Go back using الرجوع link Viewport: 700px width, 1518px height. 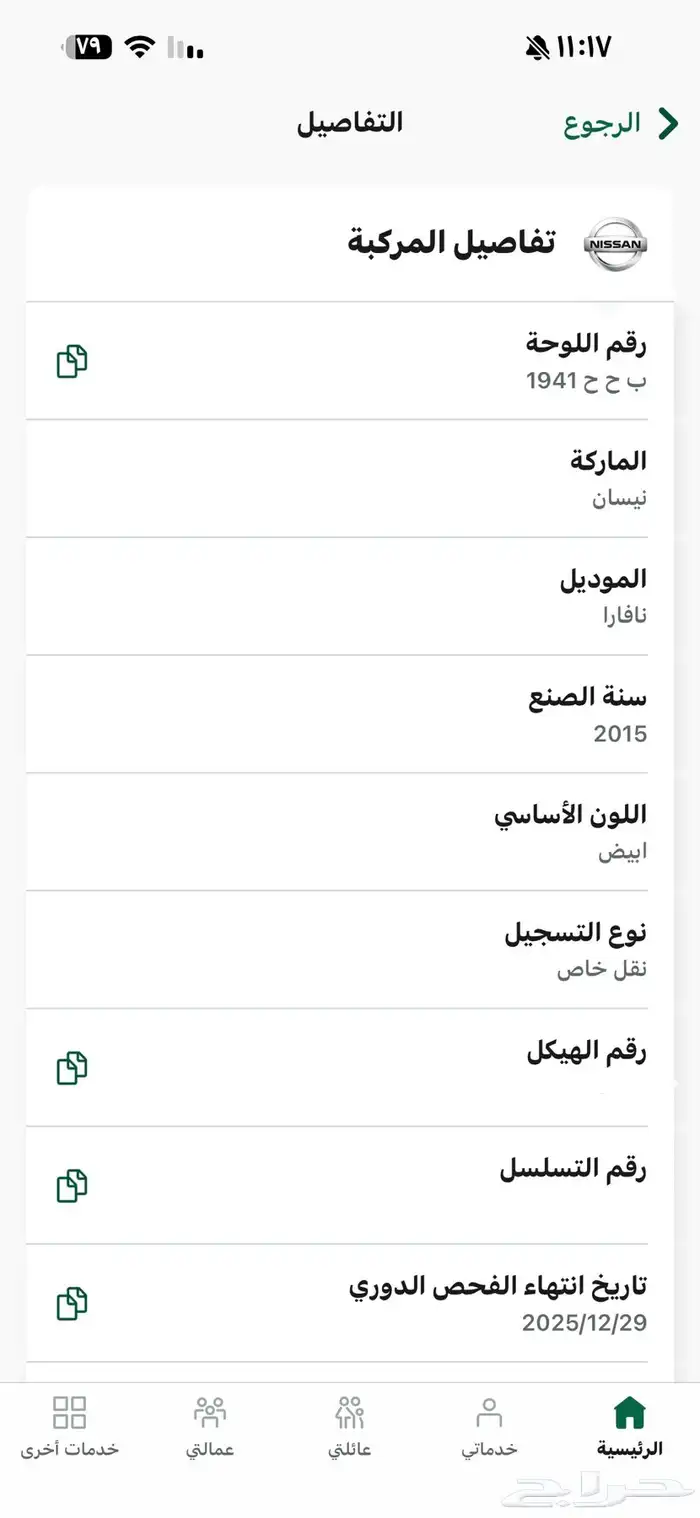coord(602,124)
